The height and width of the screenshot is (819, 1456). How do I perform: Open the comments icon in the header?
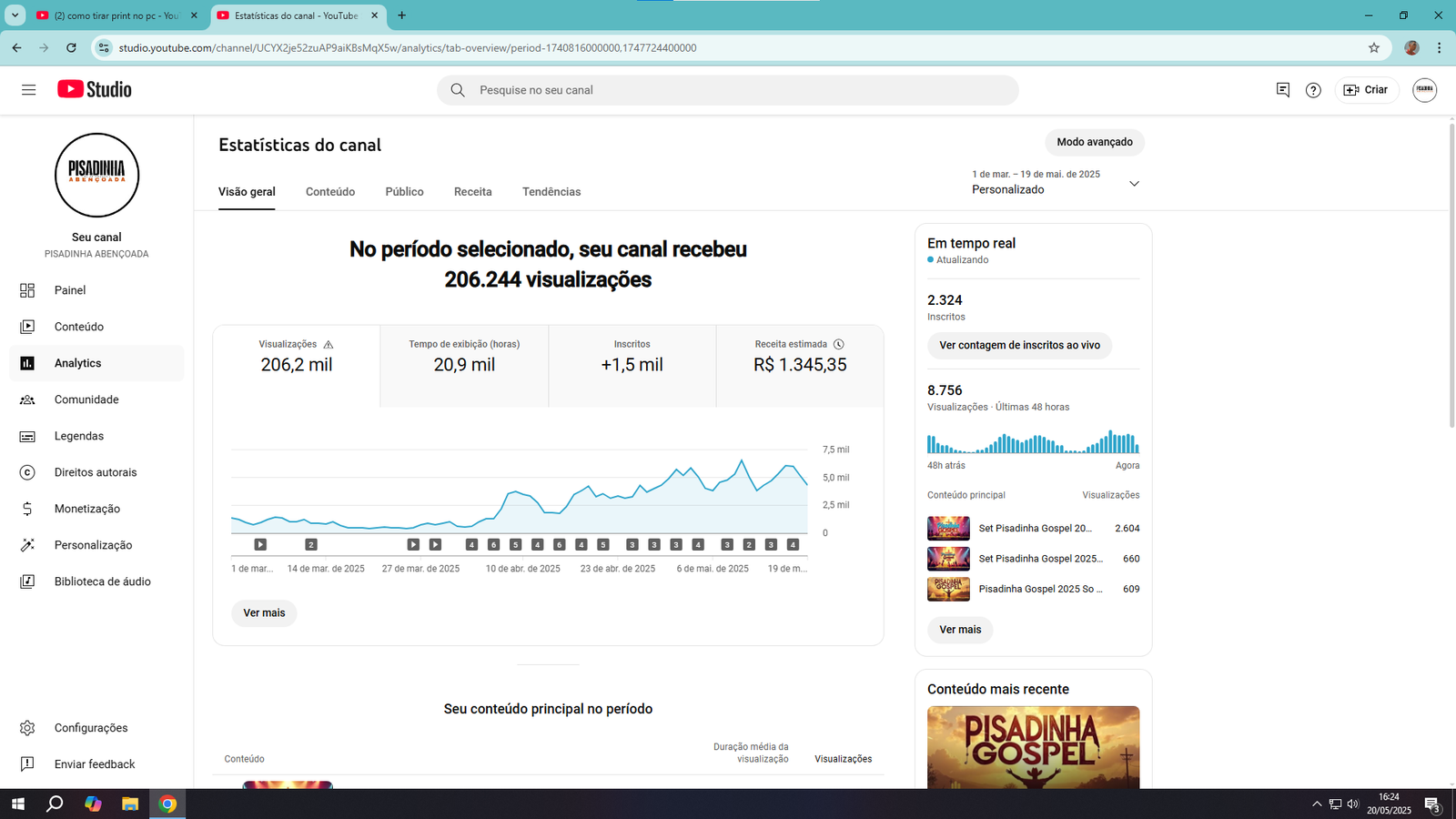[x=1283, y=90]
